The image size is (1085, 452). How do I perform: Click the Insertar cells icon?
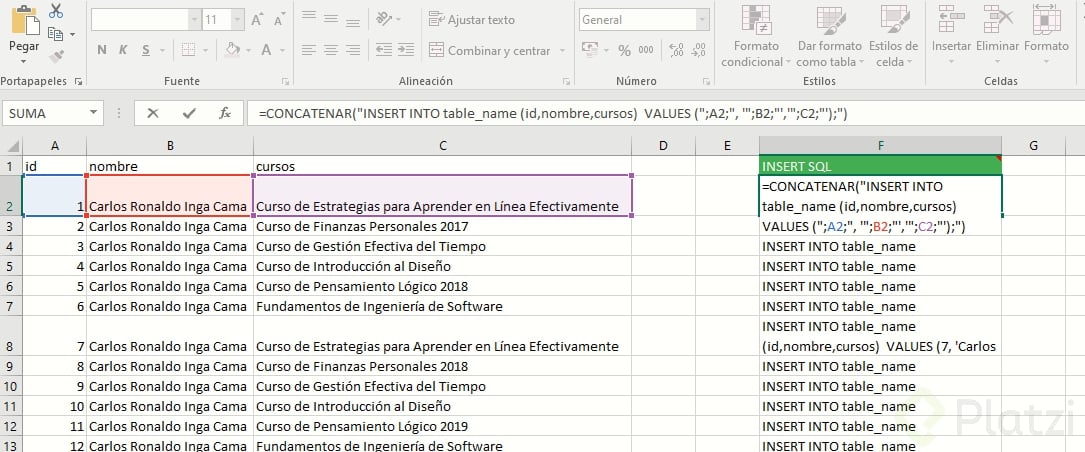[951, 19]
